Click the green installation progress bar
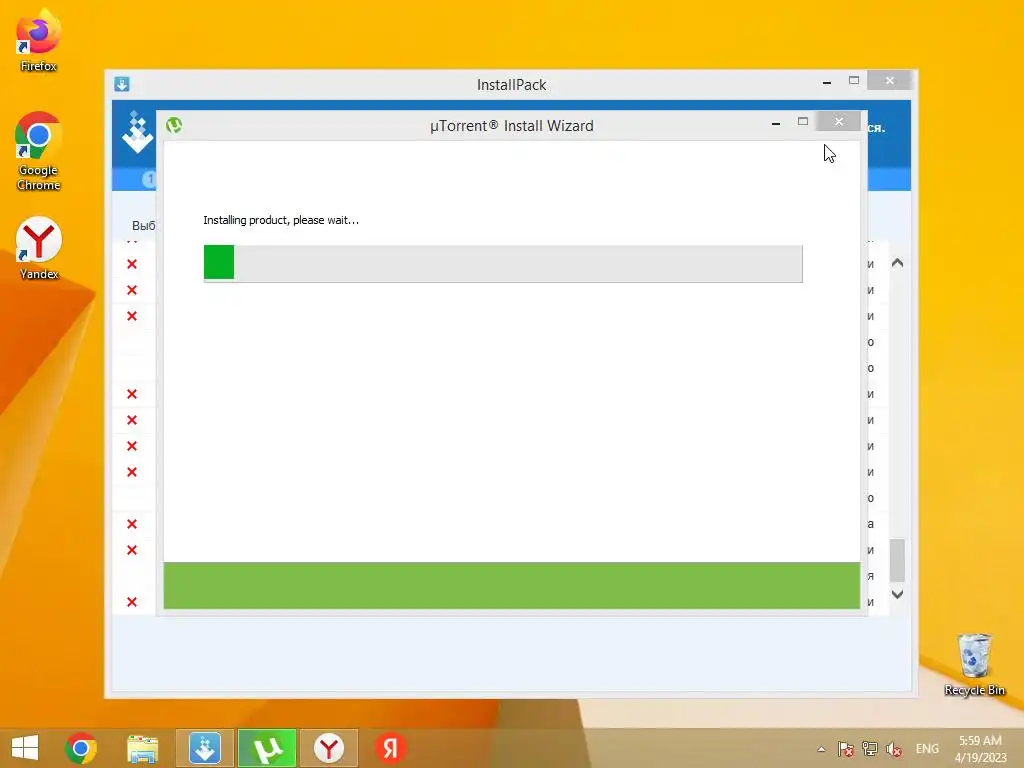The image size is (1024, 768). click(503, 263)
